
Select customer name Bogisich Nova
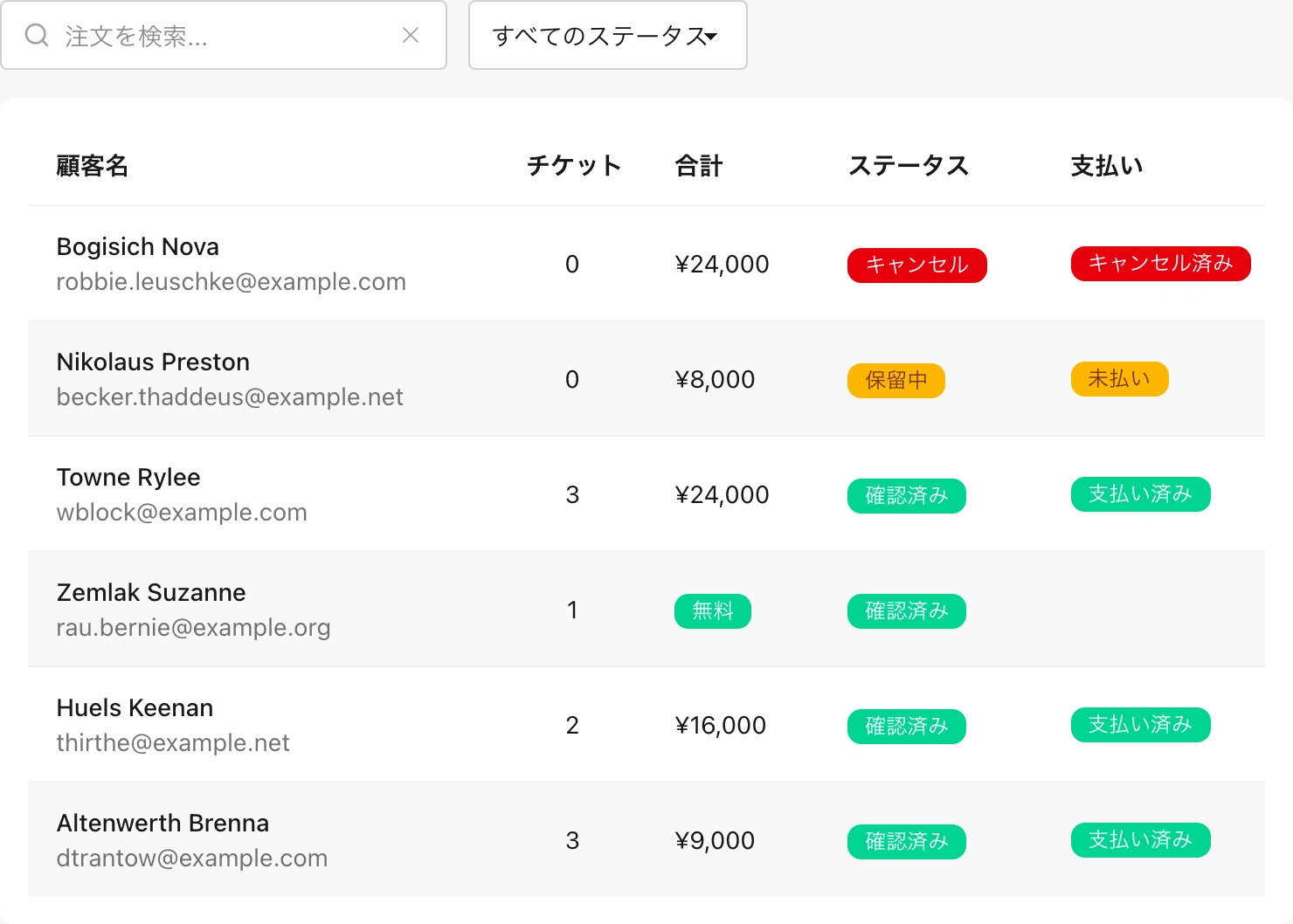point(138,247)
